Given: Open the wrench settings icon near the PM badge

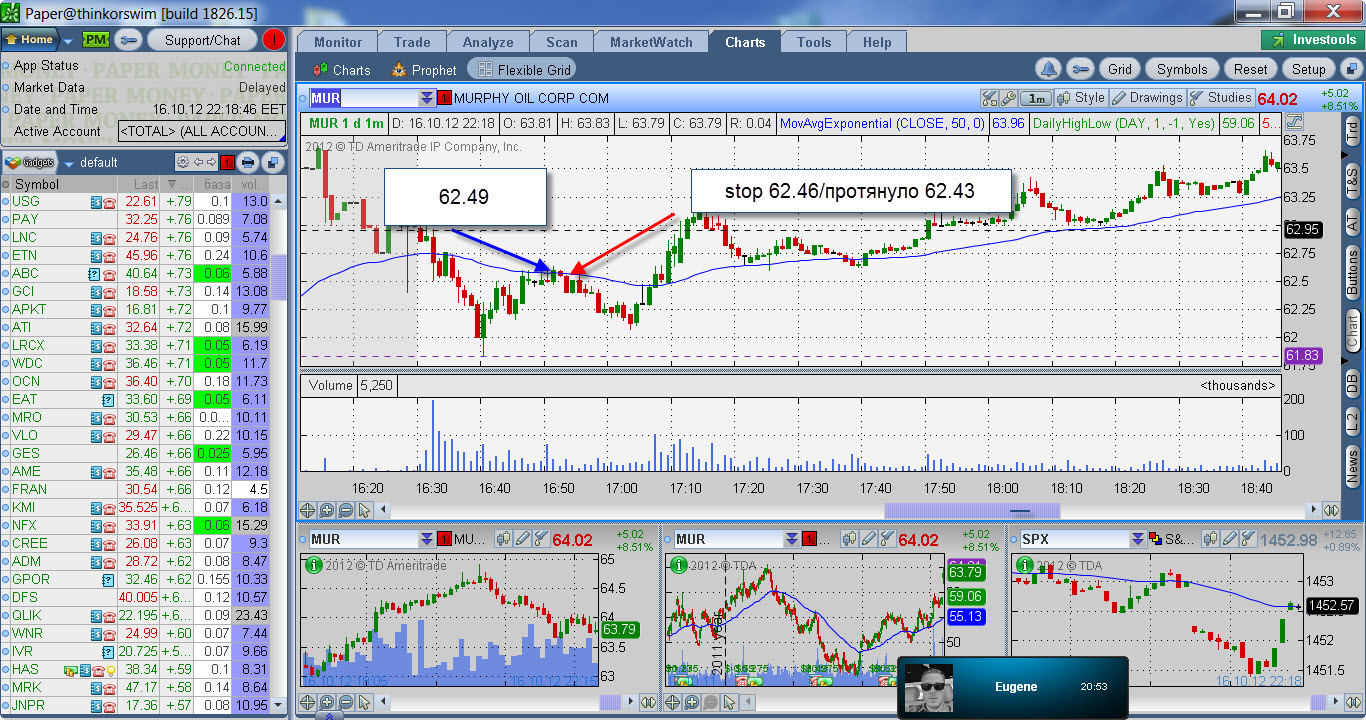Looking at the screenshot, I should click(x=128, y=40).
